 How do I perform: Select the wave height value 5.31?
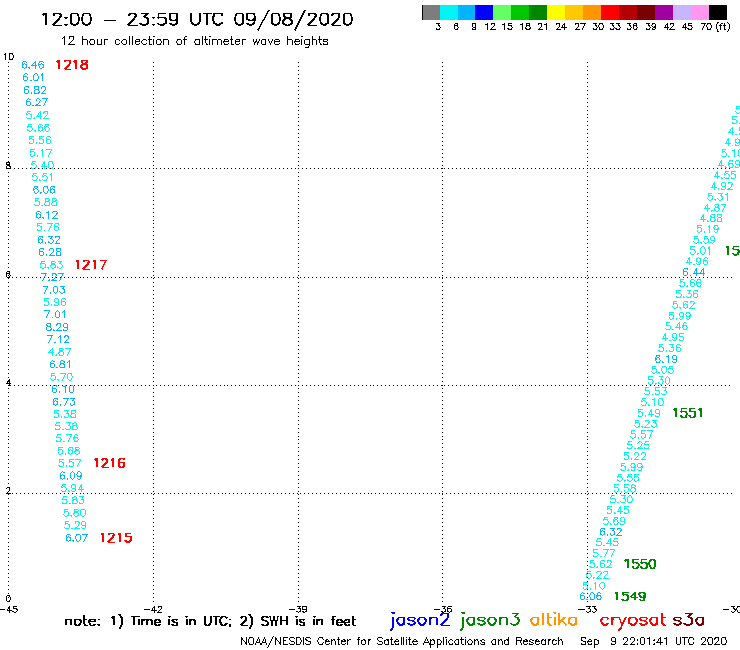[x=718, y=197]
